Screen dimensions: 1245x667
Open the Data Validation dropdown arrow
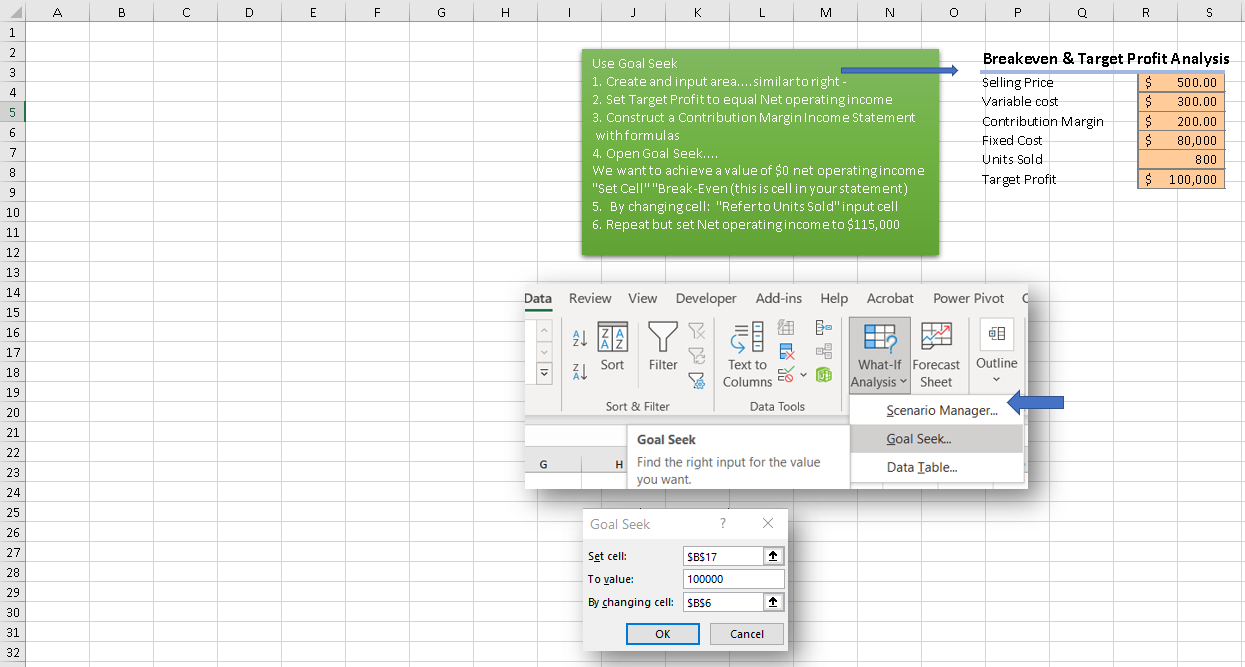(802, 375)
